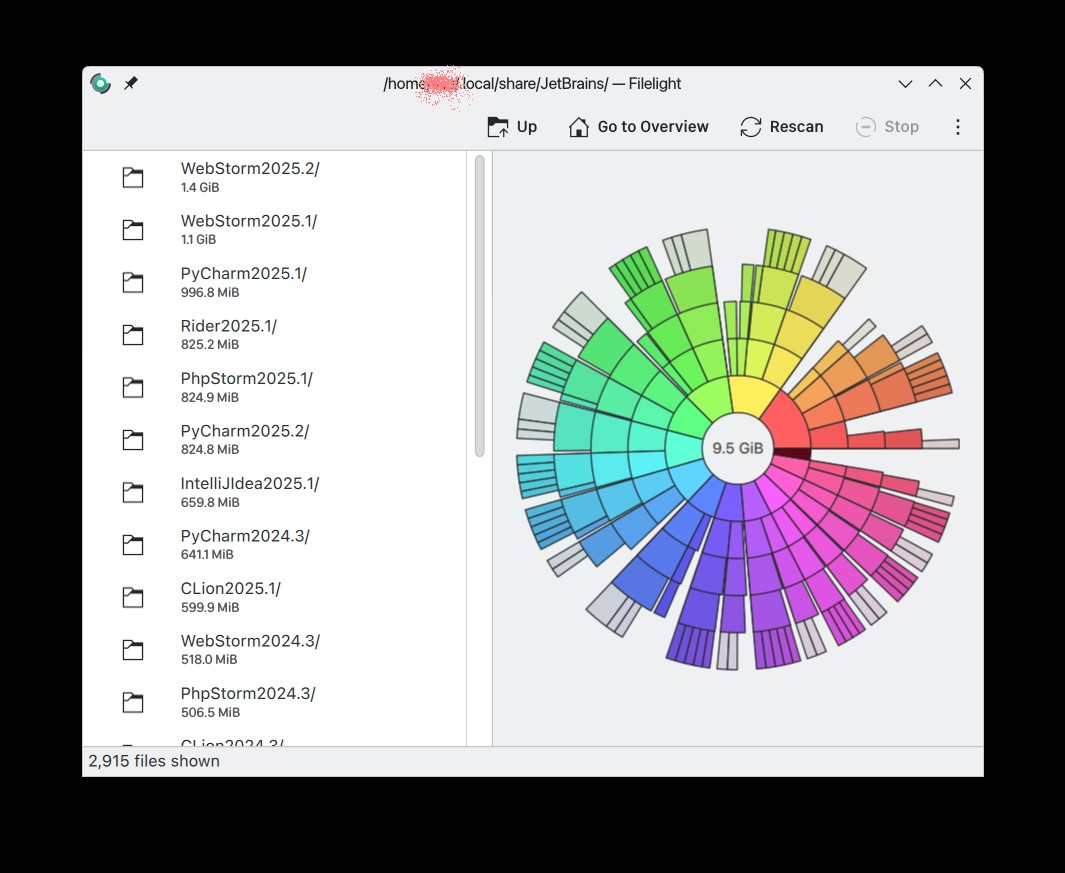Click Go to Overview button

point(638,127)
